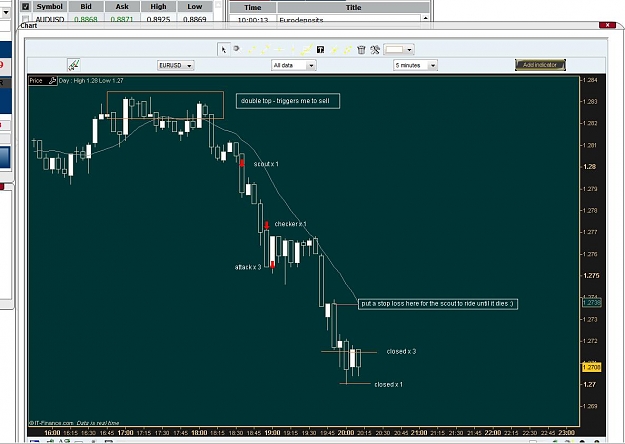Open the tools settings wrench icon
This screenshot has height=444, width=625.
pos(375,49)
